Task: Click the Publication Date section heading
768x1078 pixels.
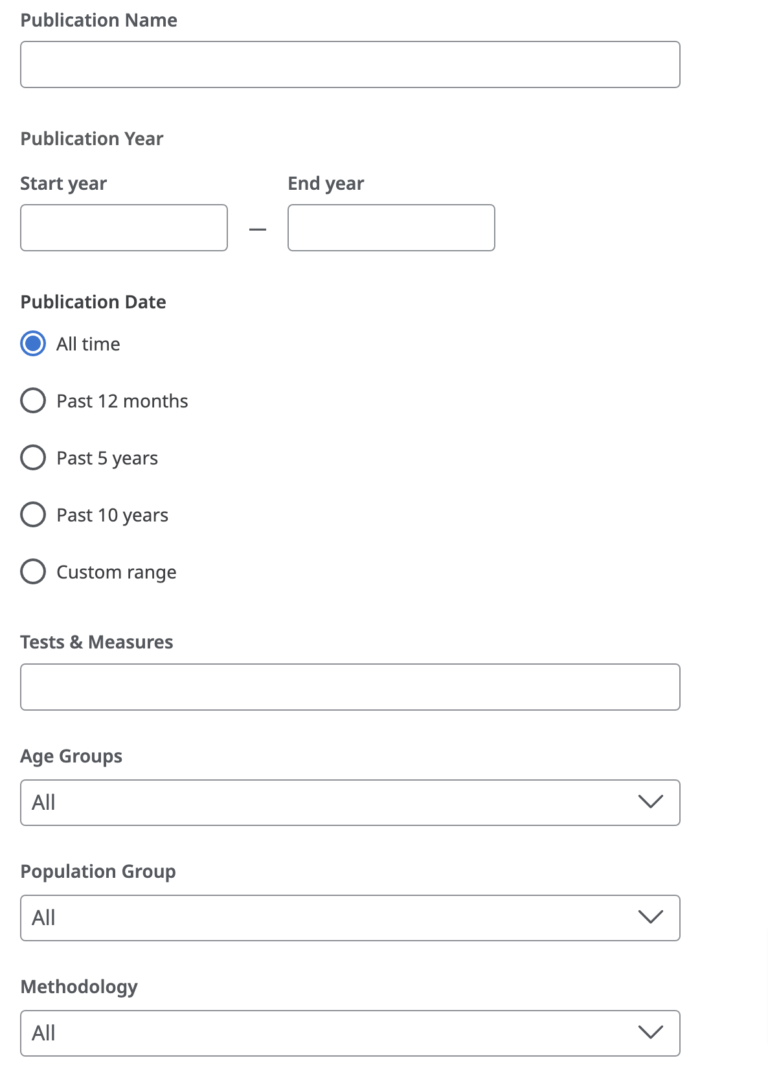Action: (93, 301)
